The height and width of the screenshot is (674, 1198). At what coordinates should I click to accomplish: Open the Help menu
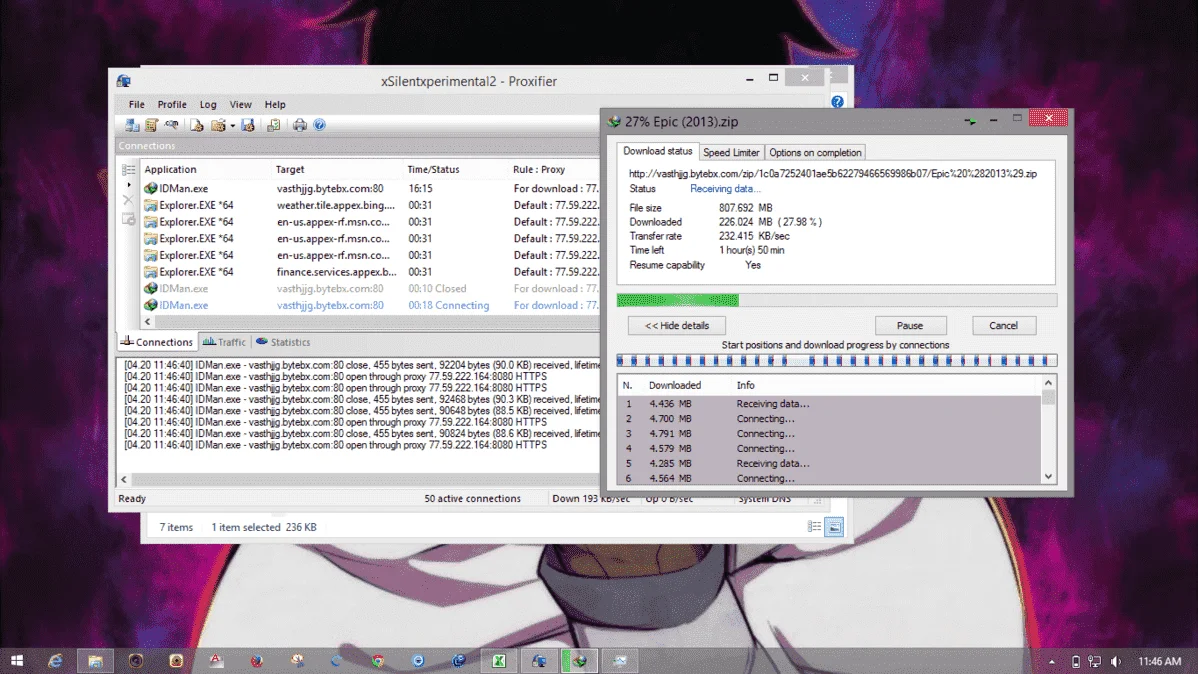coord(275,105)
